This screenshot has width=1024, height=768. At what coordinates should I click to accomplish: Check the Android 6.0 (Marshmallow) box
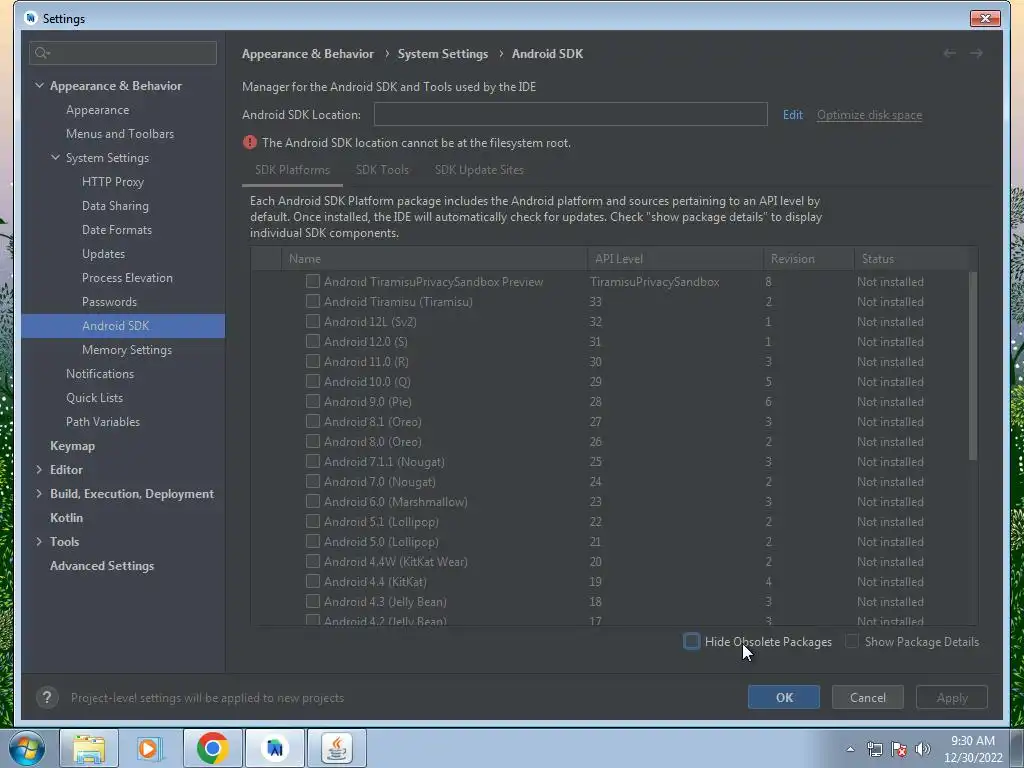pyautogui.click(x=313, y=501)
